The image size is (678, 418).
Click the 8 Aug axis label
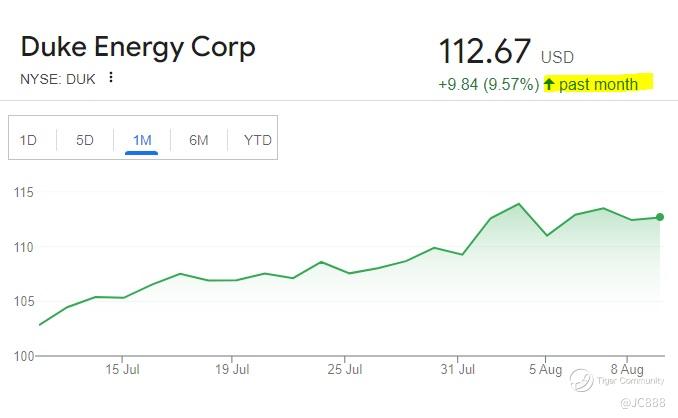[x=625, y=370]
